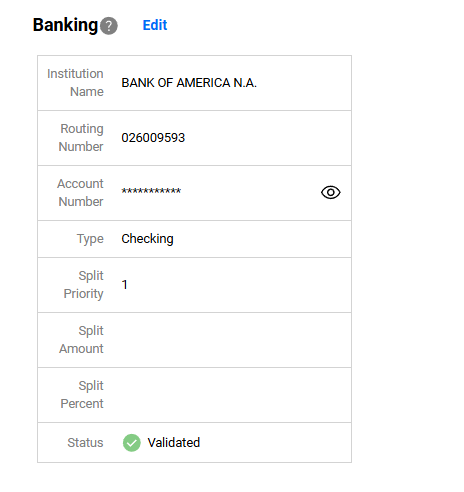
Task: Click the green Validated checkmark icon
Action: coord(132,443)
